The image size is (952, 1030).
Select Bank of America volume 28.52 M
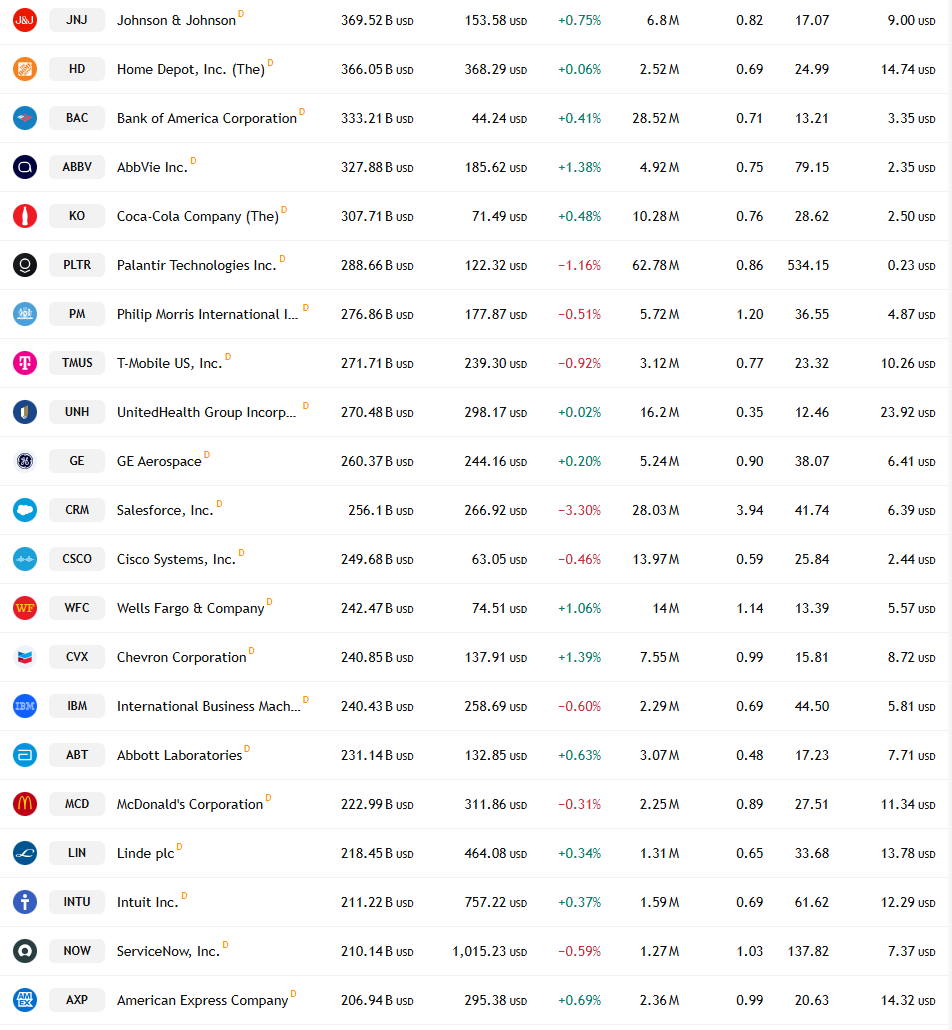pyautogui.click(x=656, y=118)
